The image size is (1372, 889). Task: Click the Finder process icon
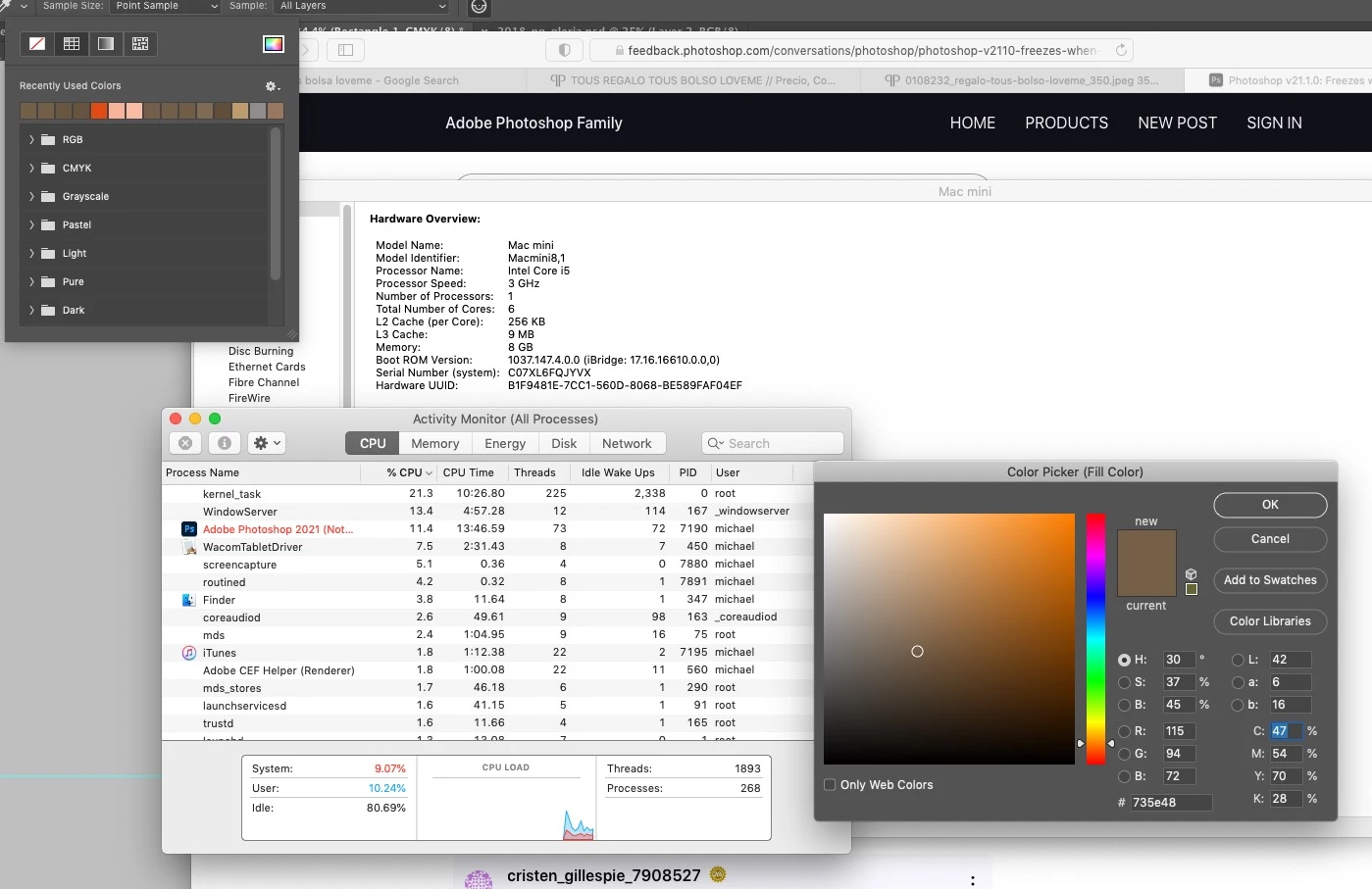pyautogui.click(x=189, y=600)
